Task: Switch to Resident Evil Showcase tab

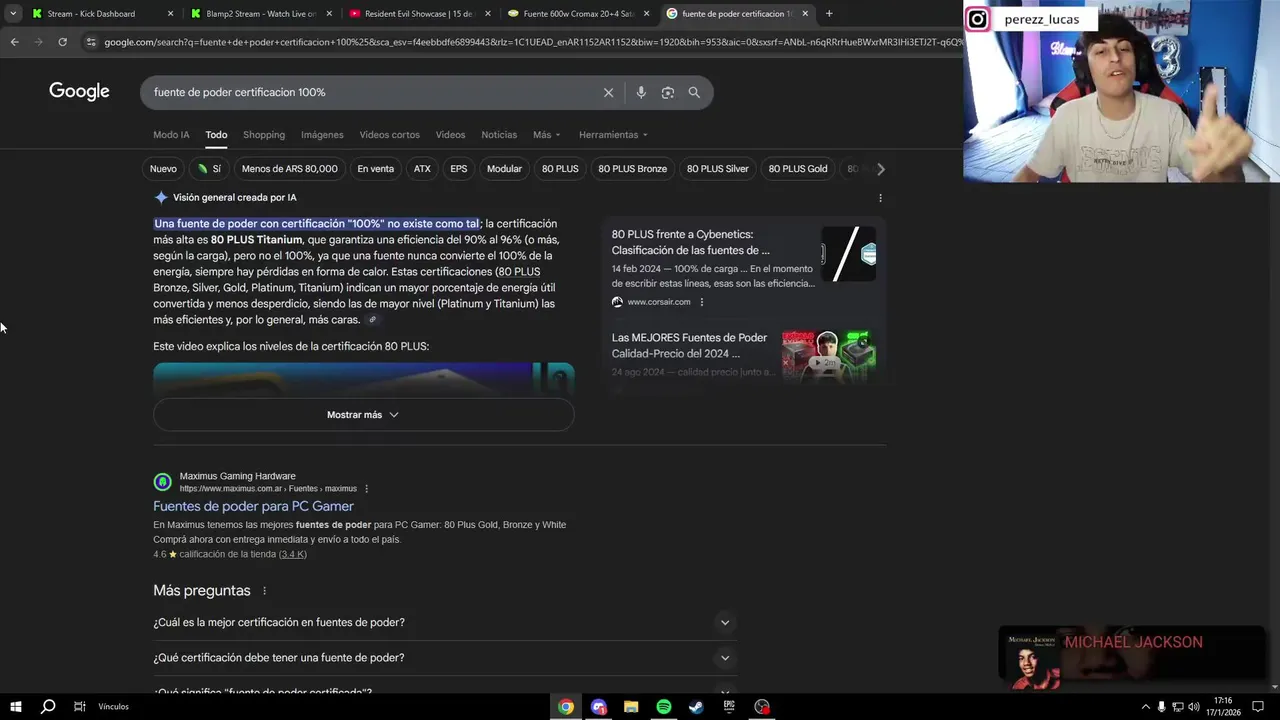Action: pyautogui.click(x=420, y=14)
